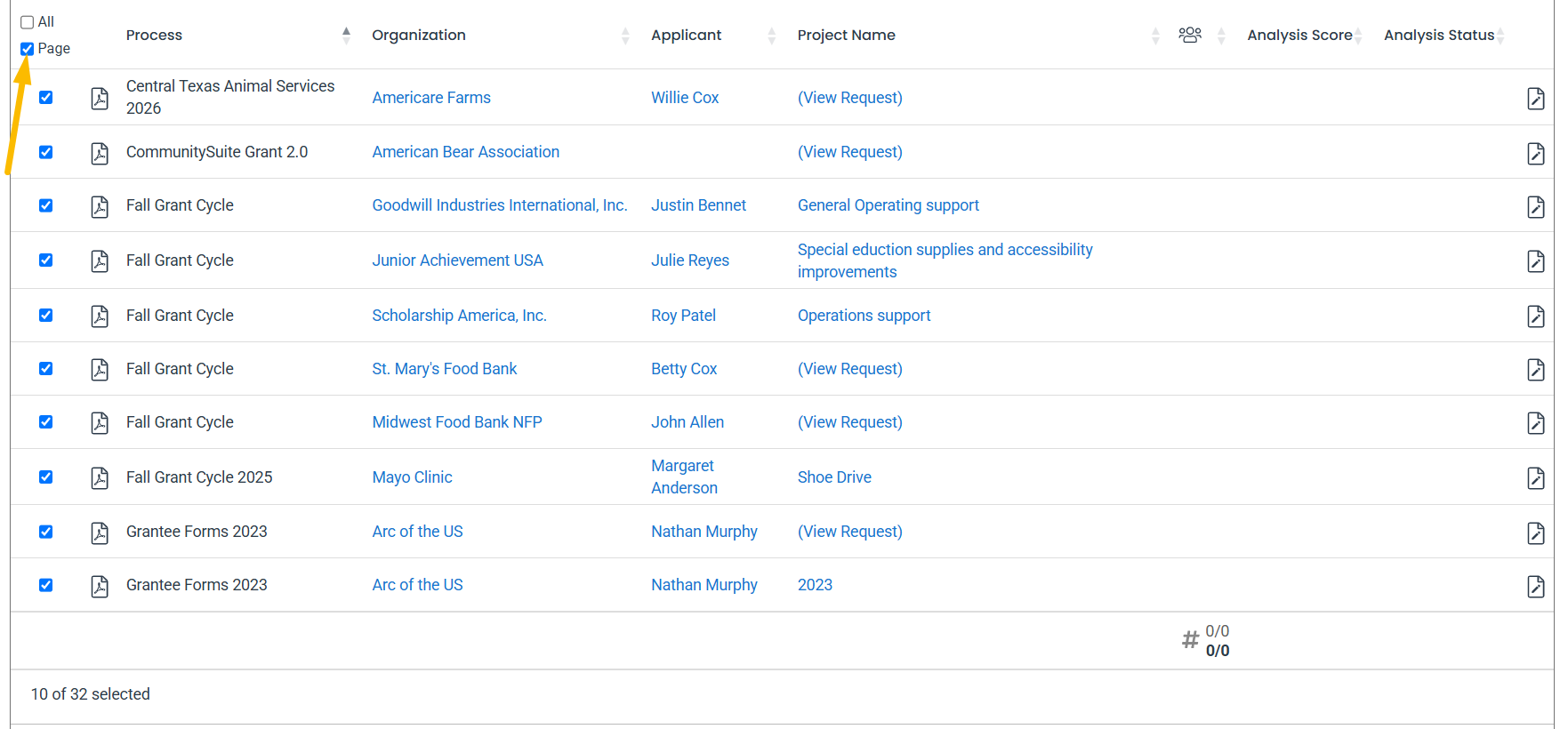Sort by the Project Name column arrows

tap(1155, 36)
